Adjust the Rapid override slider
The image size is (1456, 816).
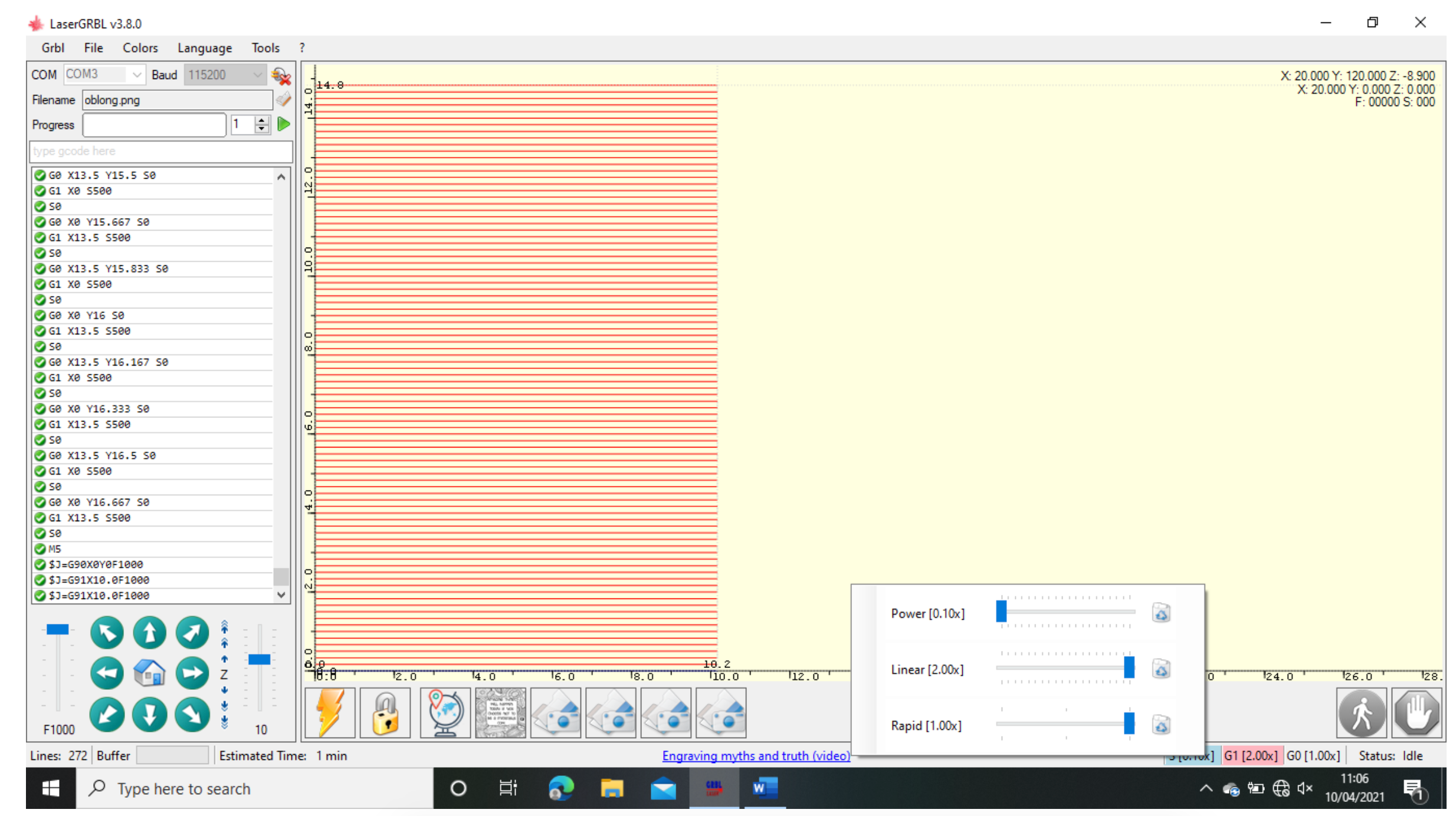click(1065, 724)
